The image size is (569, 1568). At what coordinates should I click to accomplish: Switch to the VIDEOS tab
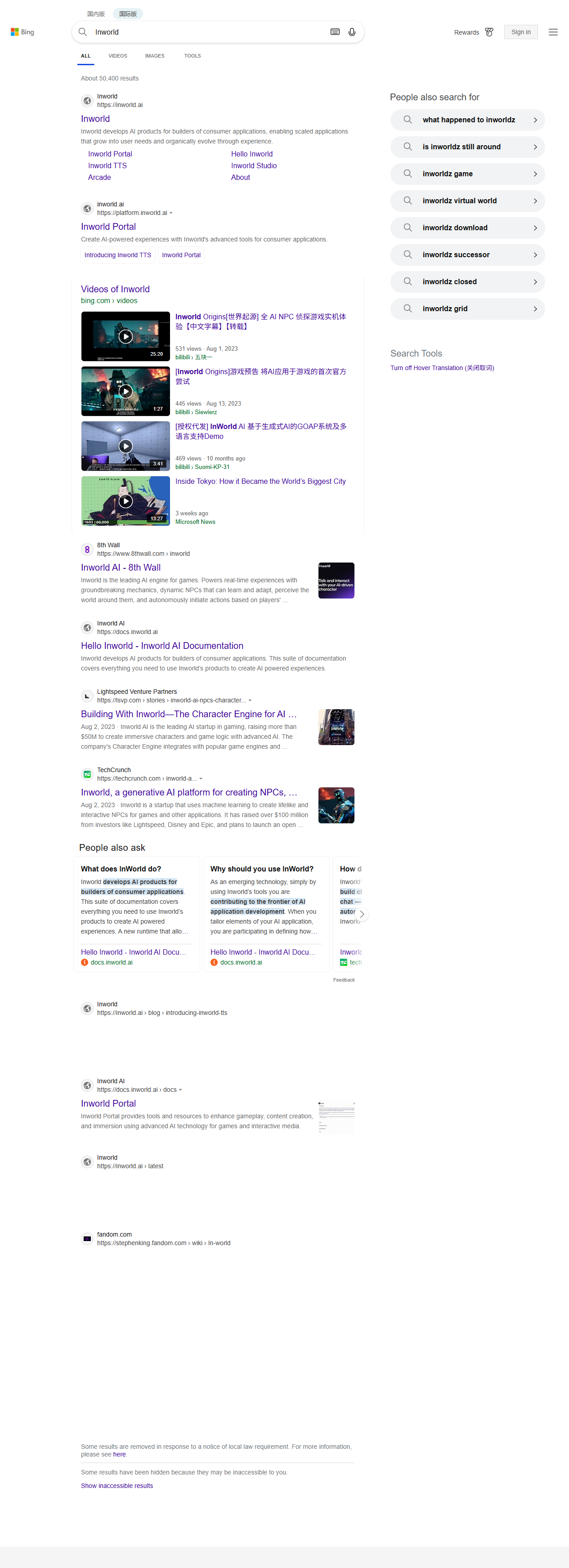[117, 56]
